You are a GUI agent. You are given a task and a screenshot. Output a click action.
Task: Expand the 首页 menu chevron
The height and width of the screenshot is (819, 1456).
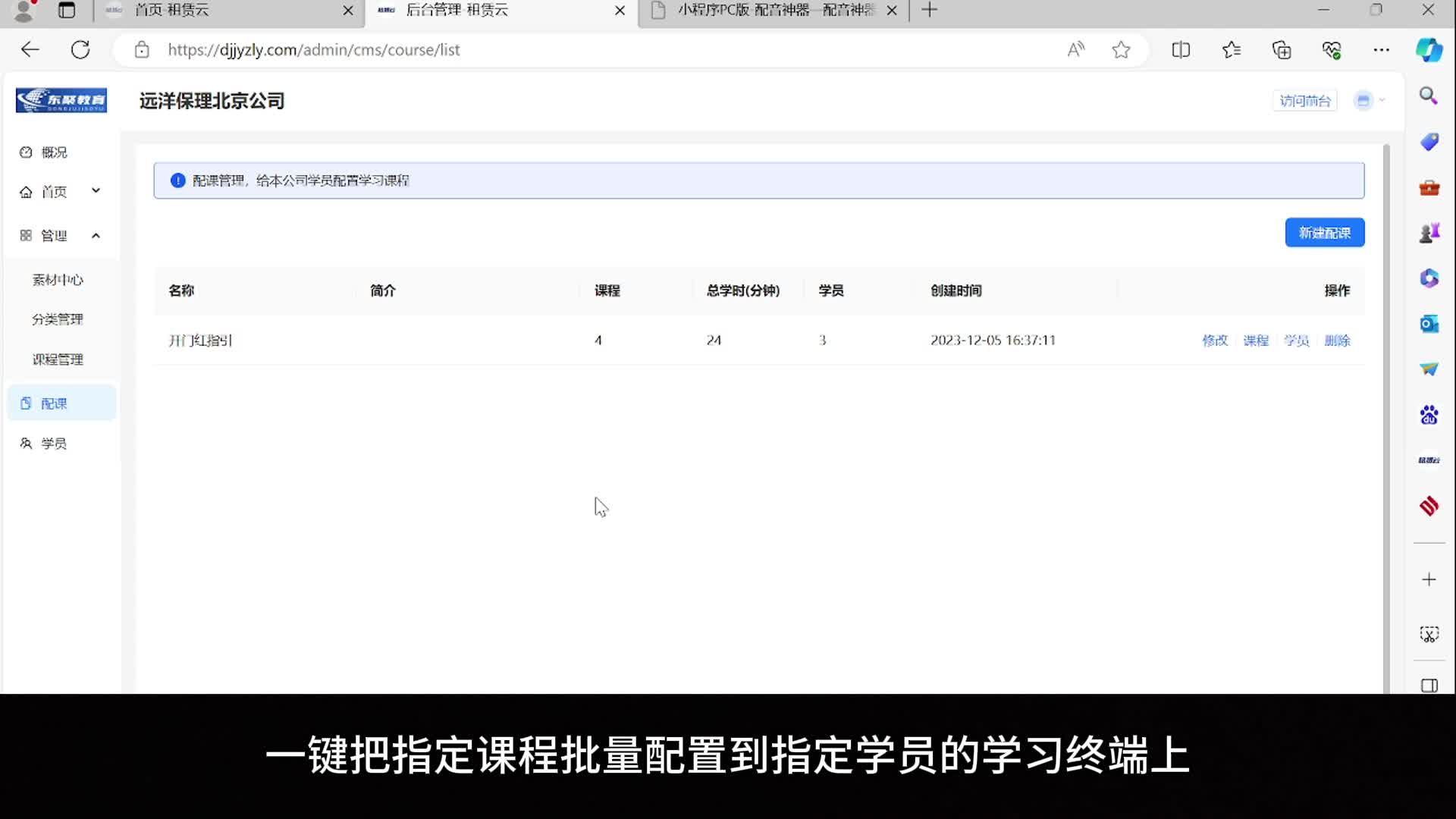coord(96,191)
